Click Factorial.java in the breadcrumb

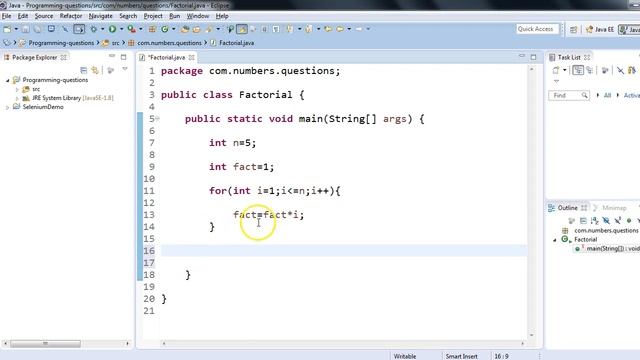[236, 43]
